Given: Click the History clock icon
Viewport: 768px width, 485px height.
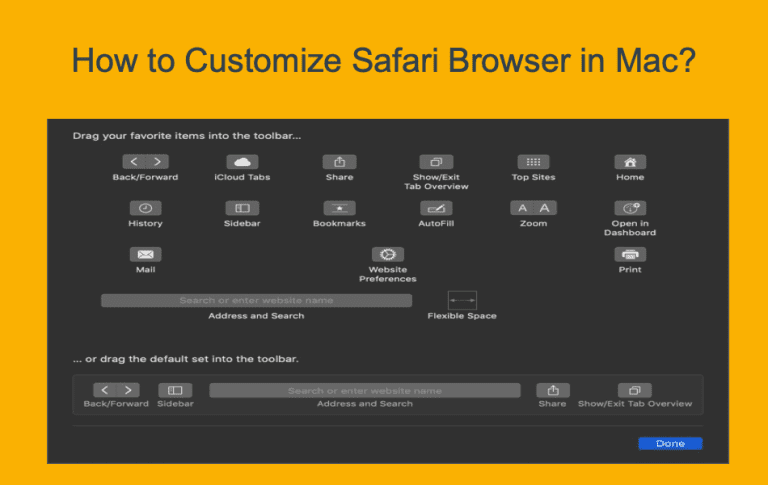Looking at the screenshot, I should 145,208.
